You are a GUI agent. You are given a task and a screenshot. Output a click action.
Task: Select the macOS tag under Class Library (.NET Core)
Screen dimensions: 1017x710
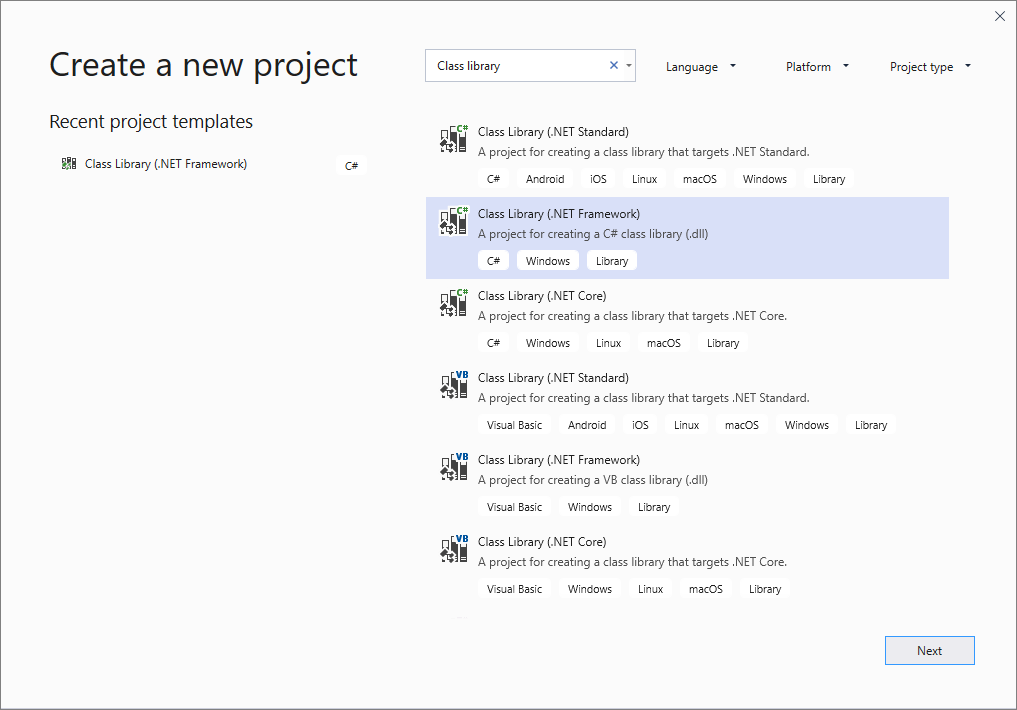click(x=663, y=342)
